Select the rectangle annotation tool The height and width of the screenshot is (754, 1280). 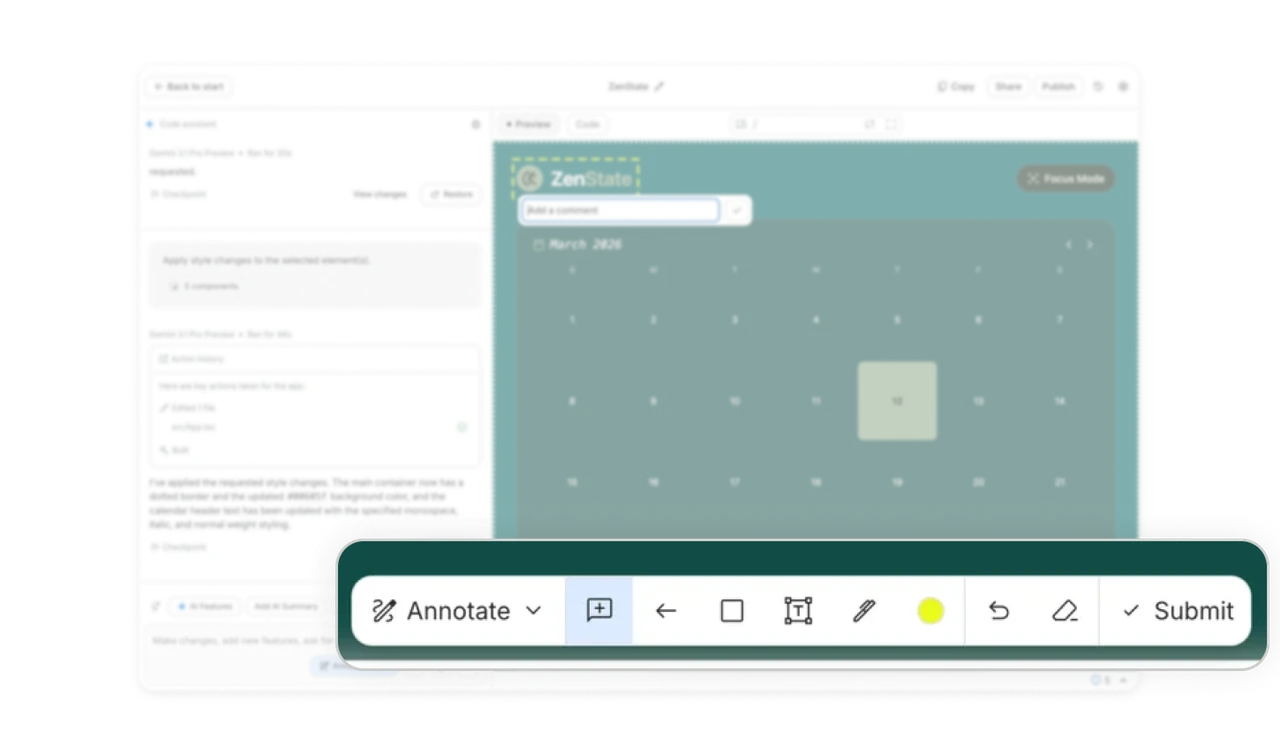(x=732, y=610)
